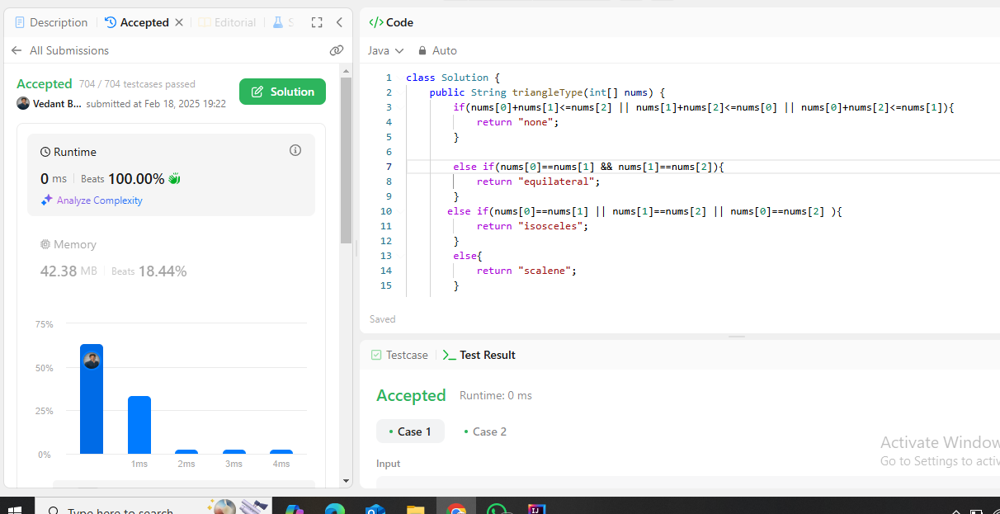Click the return "scalene"; code line

click(527, 270)
